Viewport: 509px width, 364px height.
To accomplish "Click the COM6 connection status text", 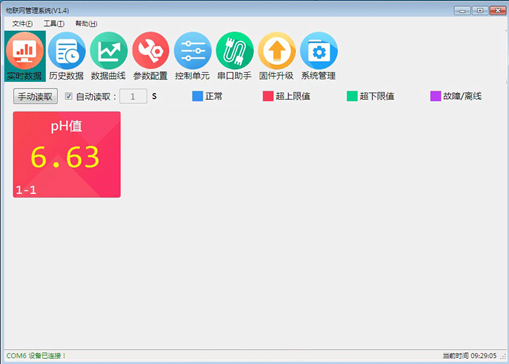I will point(36,356).
